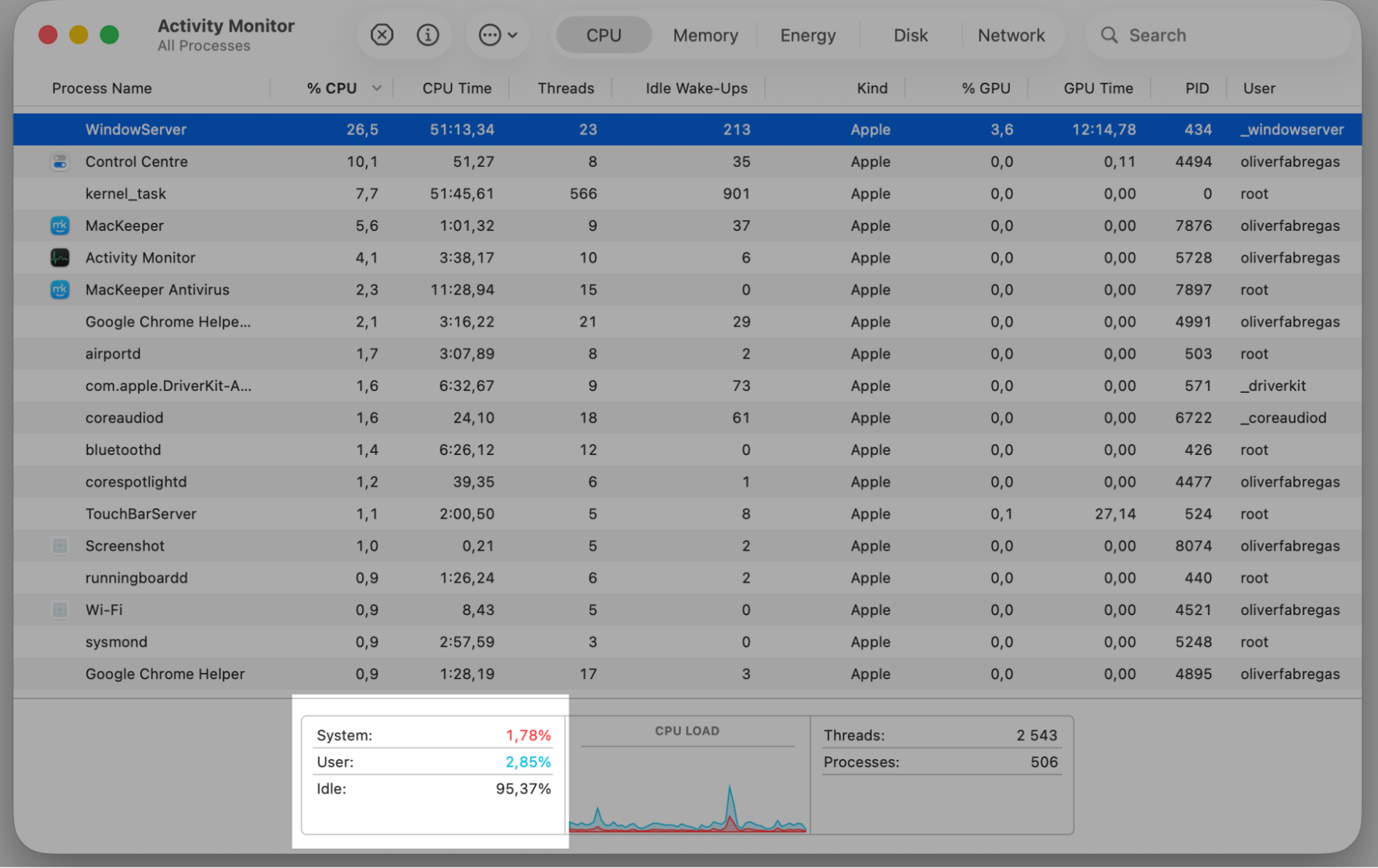
Task: Click the MacKeeper Antivirus app icon
Action: coord(60,290)
